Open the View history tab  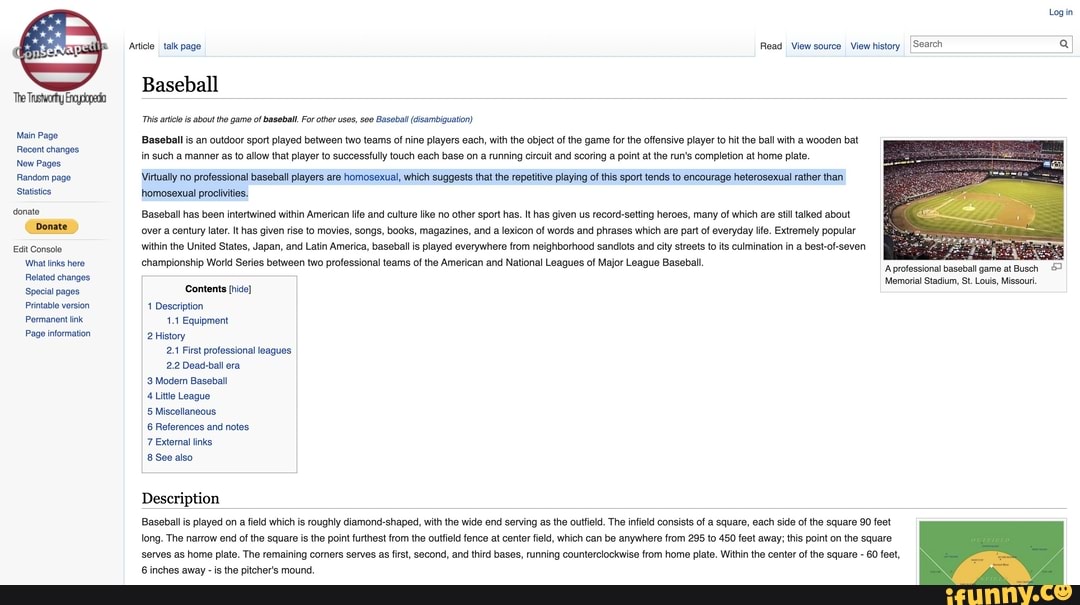(875, 46)
